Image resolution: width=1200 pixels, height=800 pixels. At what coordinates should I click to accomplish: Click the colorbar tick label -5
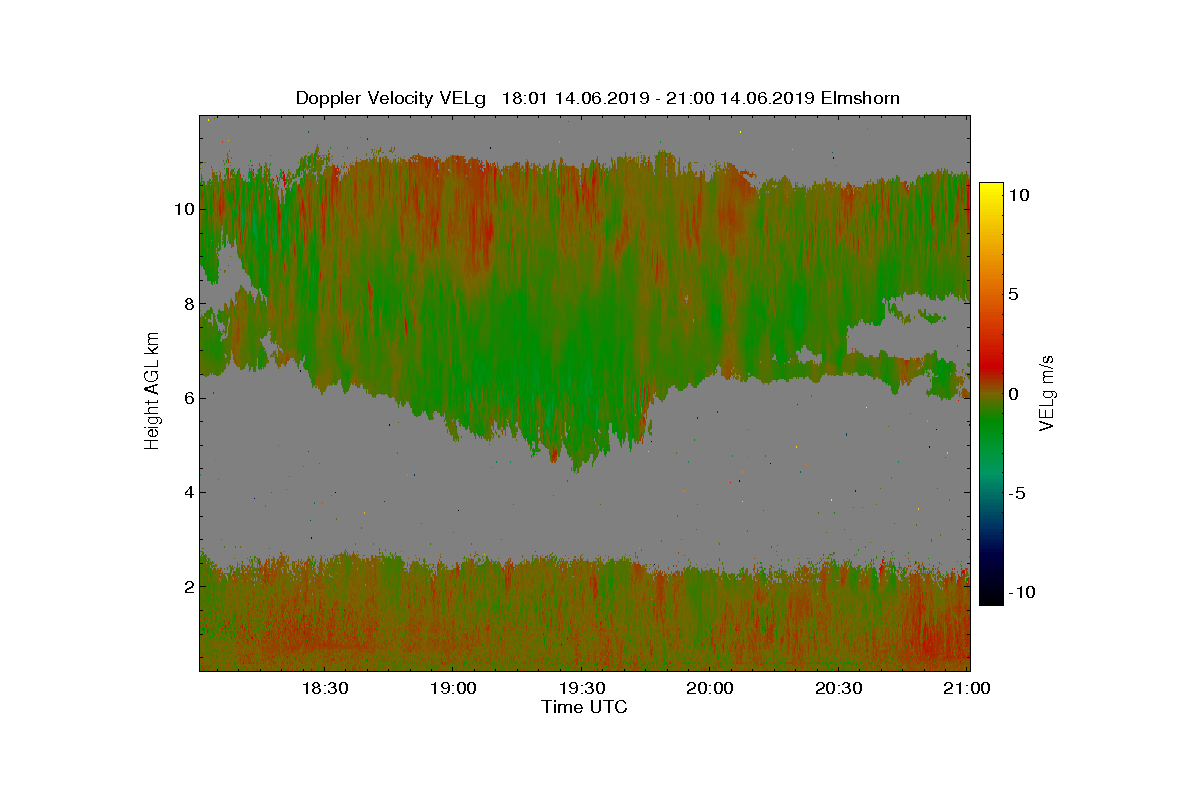[x=1016, y=493]
